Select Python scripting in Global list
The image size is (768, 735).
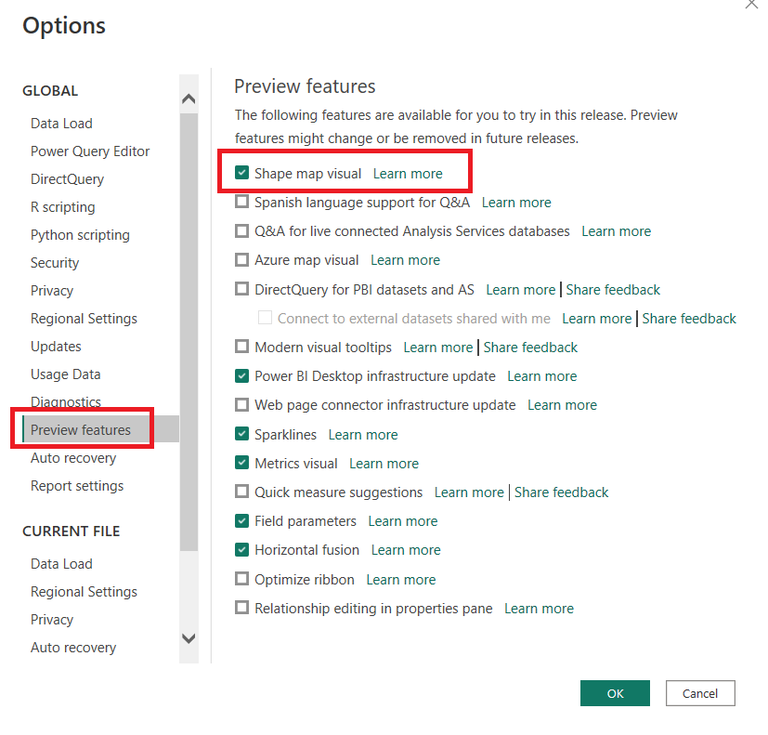tap(80, 235)
